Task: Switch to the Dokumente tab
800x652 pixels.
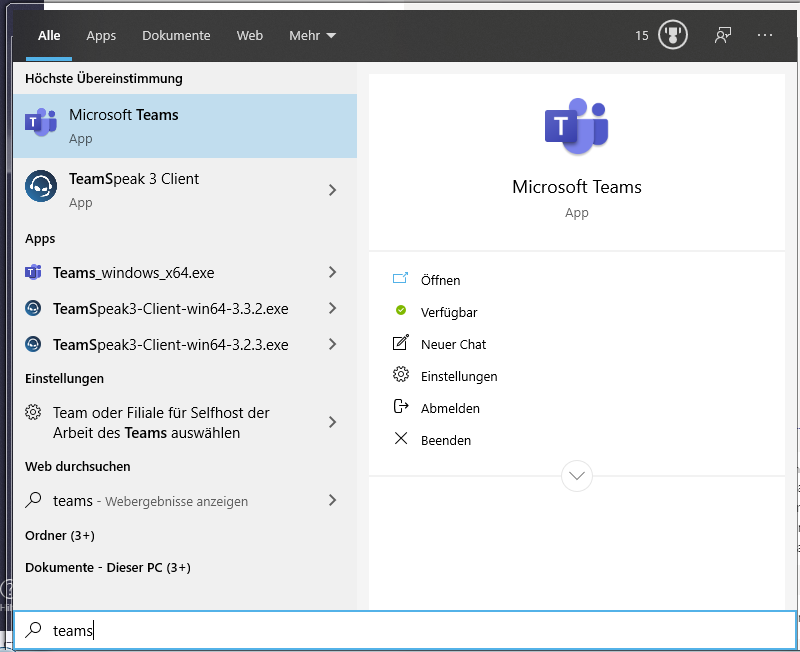Action: (x=176, y=36)
